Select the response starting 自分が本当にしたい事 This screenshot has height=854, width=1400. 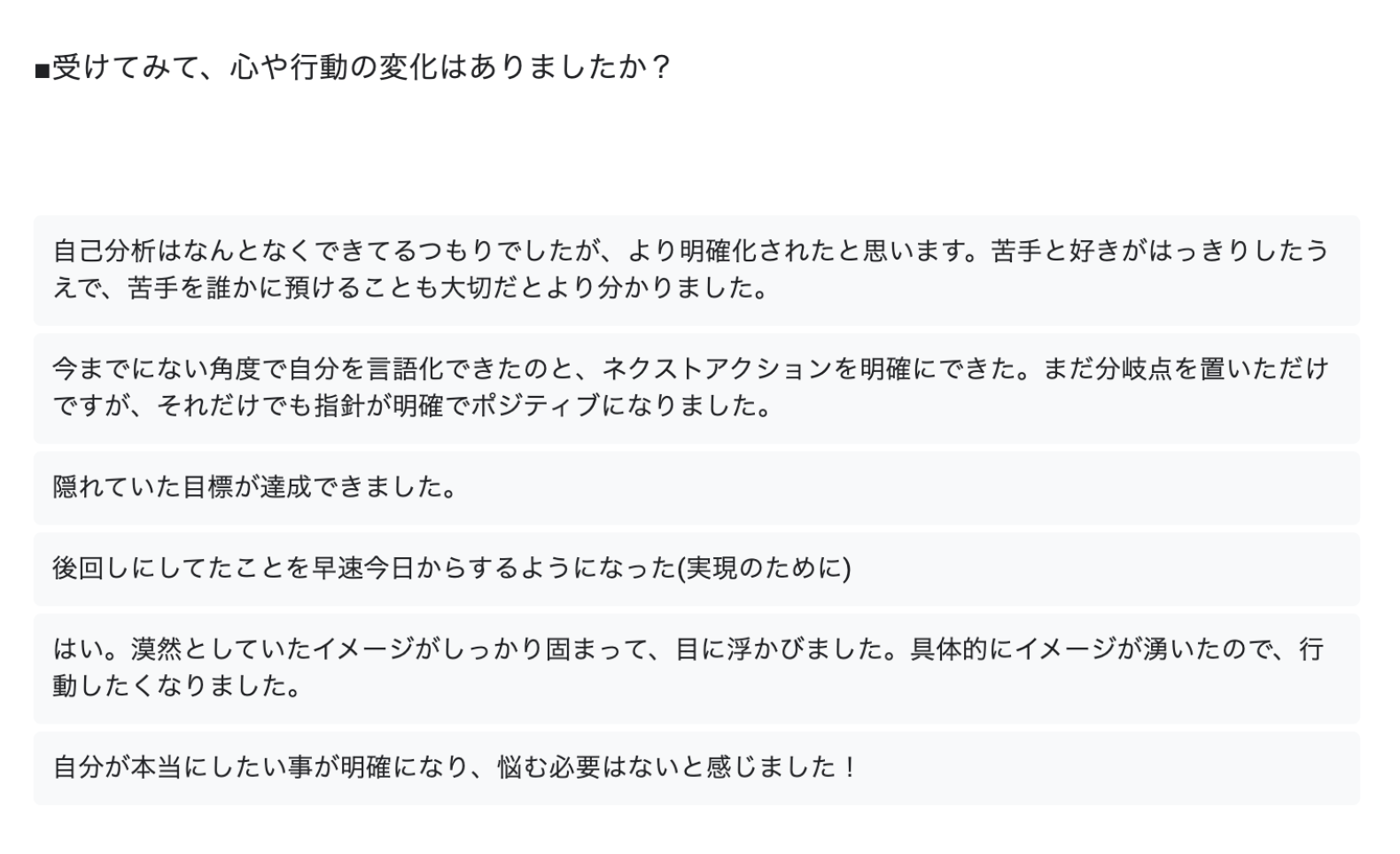click(x=696, y=768)
